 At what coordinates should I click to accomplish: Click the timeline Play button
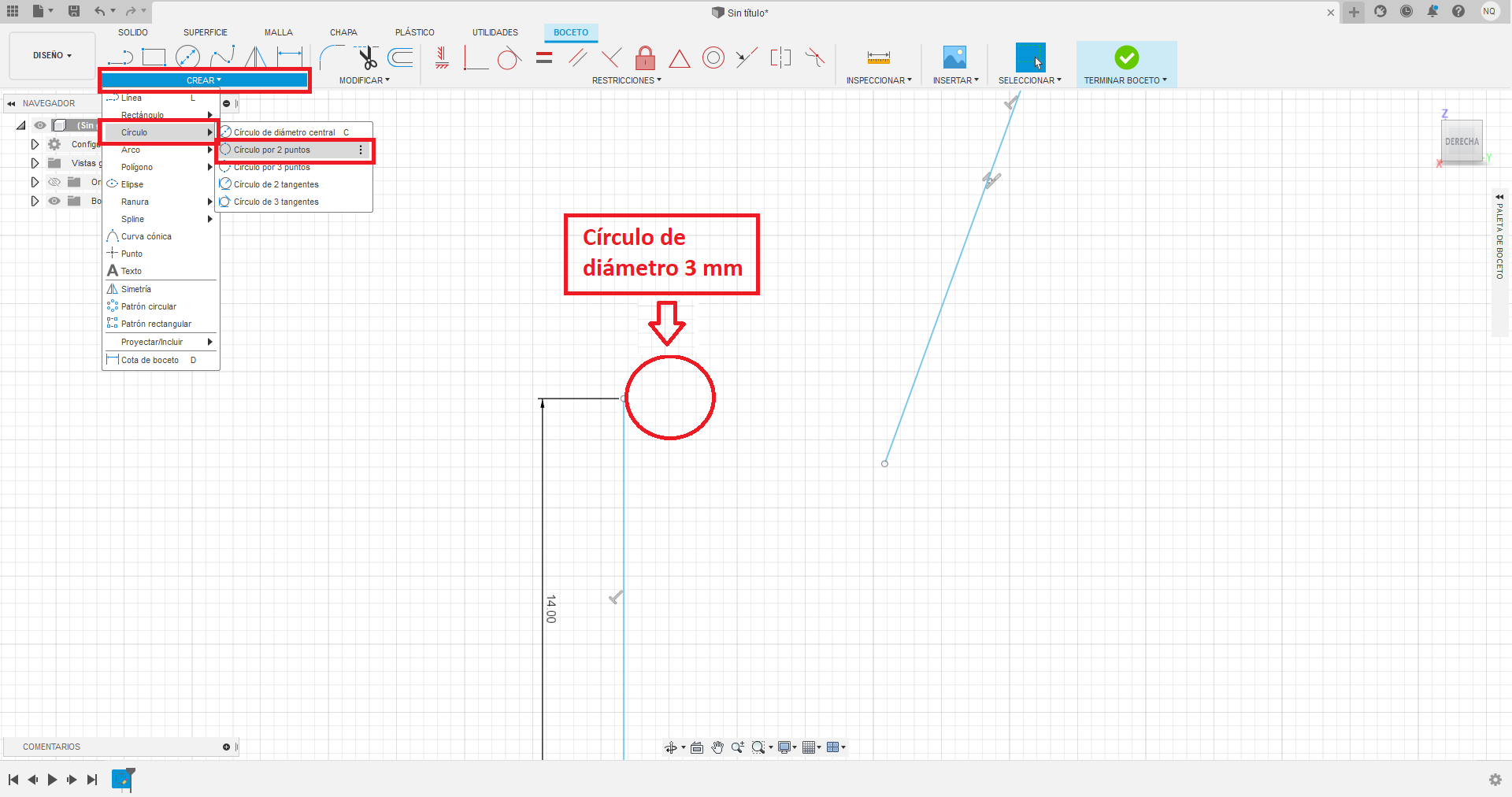(52, 780)
